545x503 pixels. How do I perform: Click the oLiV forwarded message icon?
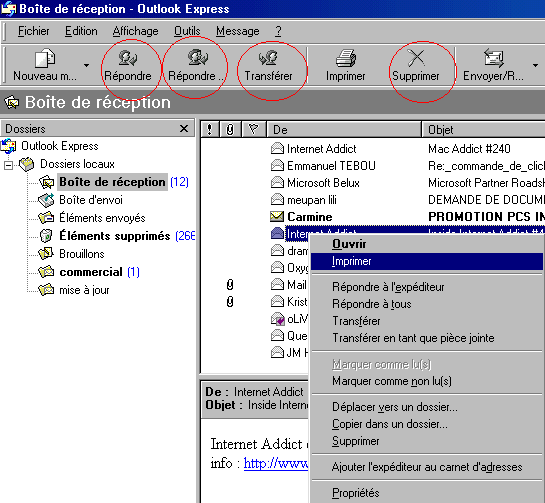tap(278, 319)
